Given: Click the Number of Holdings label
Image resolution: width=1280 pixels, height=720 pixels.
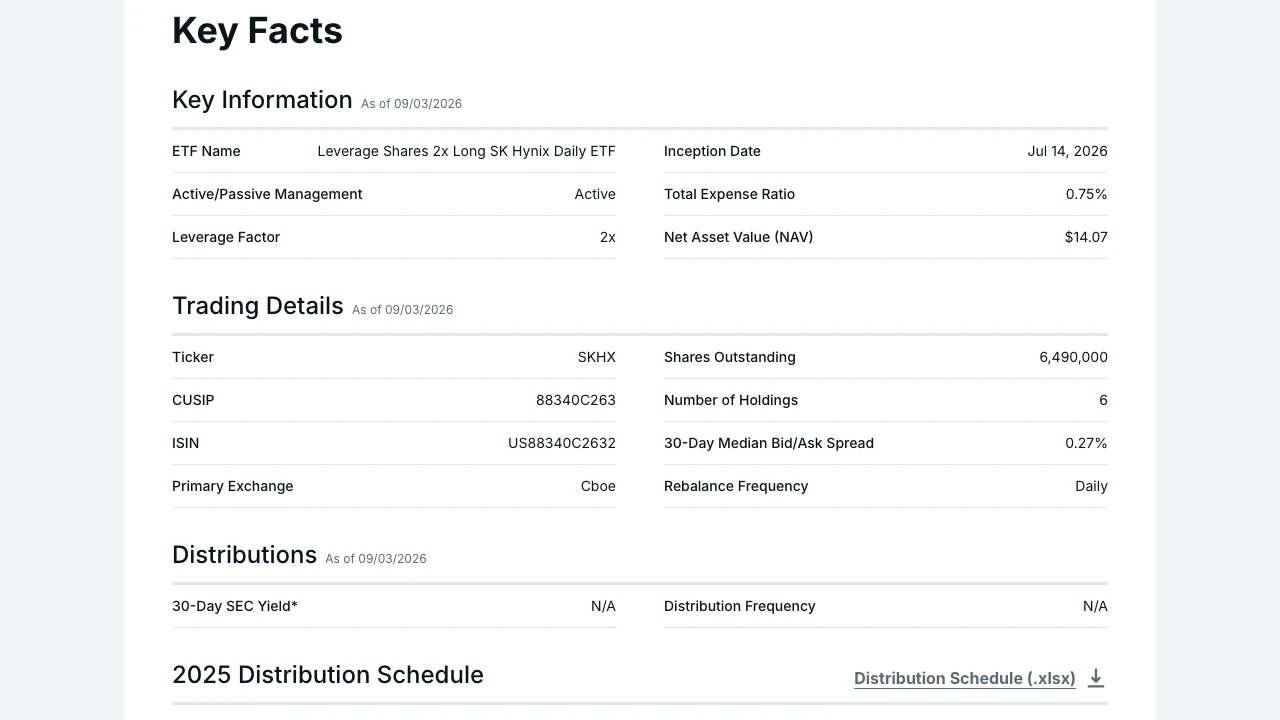Looking at the screenshot, I should (x=731, y=400).
